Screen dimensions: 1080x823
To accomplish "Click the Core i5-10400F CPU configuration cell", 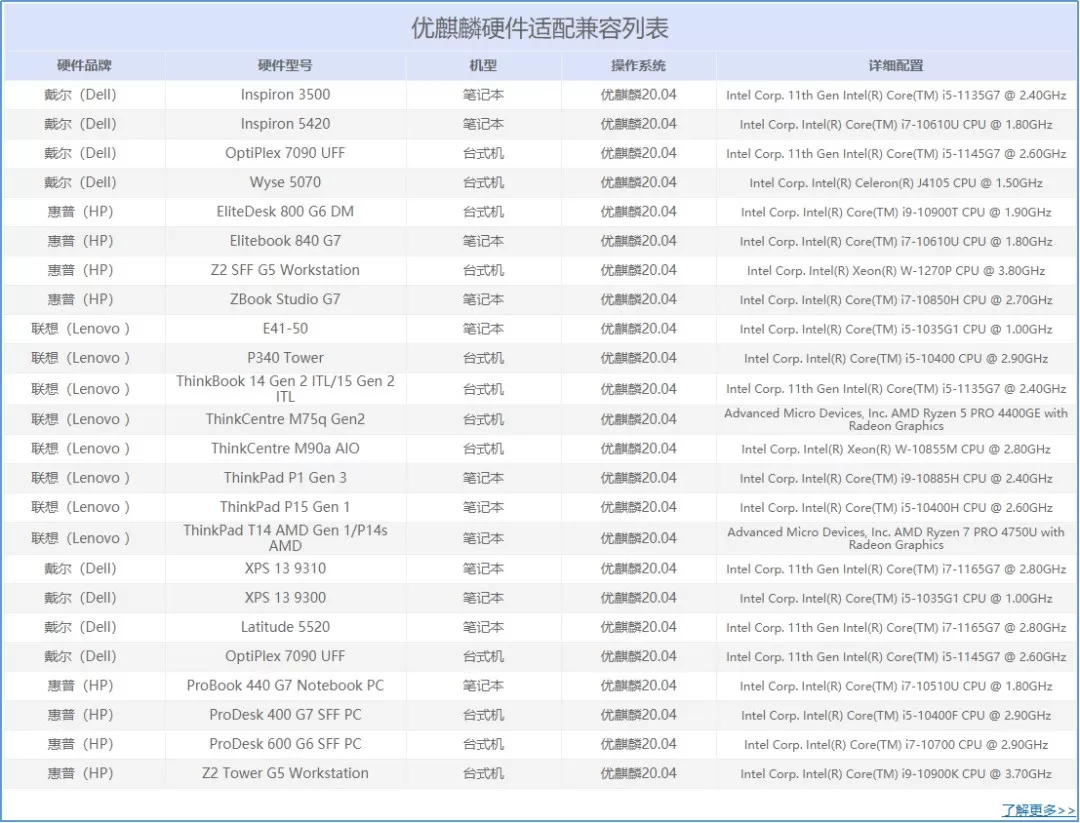I will [896, 716].
